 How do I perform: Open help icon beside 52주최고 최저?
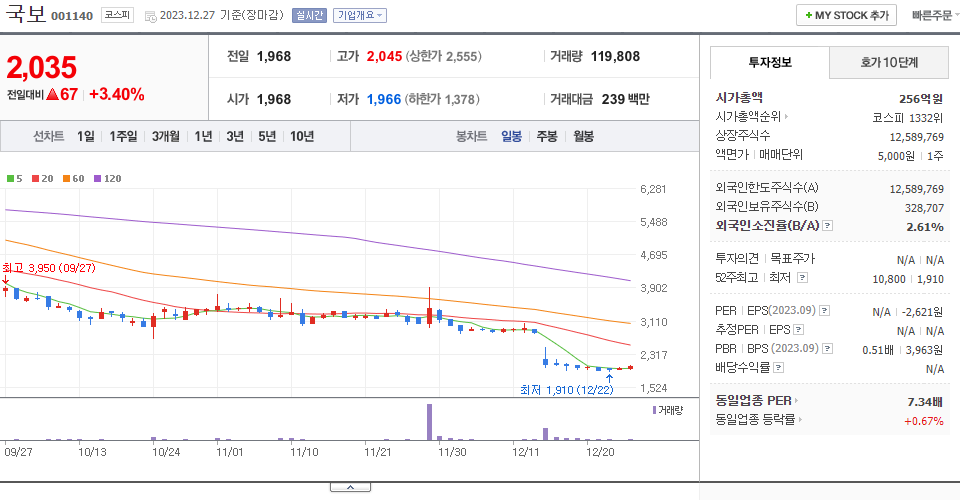[x=802, y=278]
